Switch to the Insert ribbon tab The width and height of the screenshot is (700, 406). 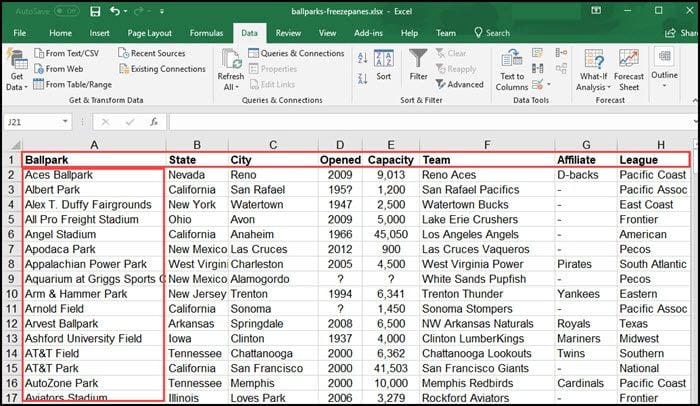[99, 33]
